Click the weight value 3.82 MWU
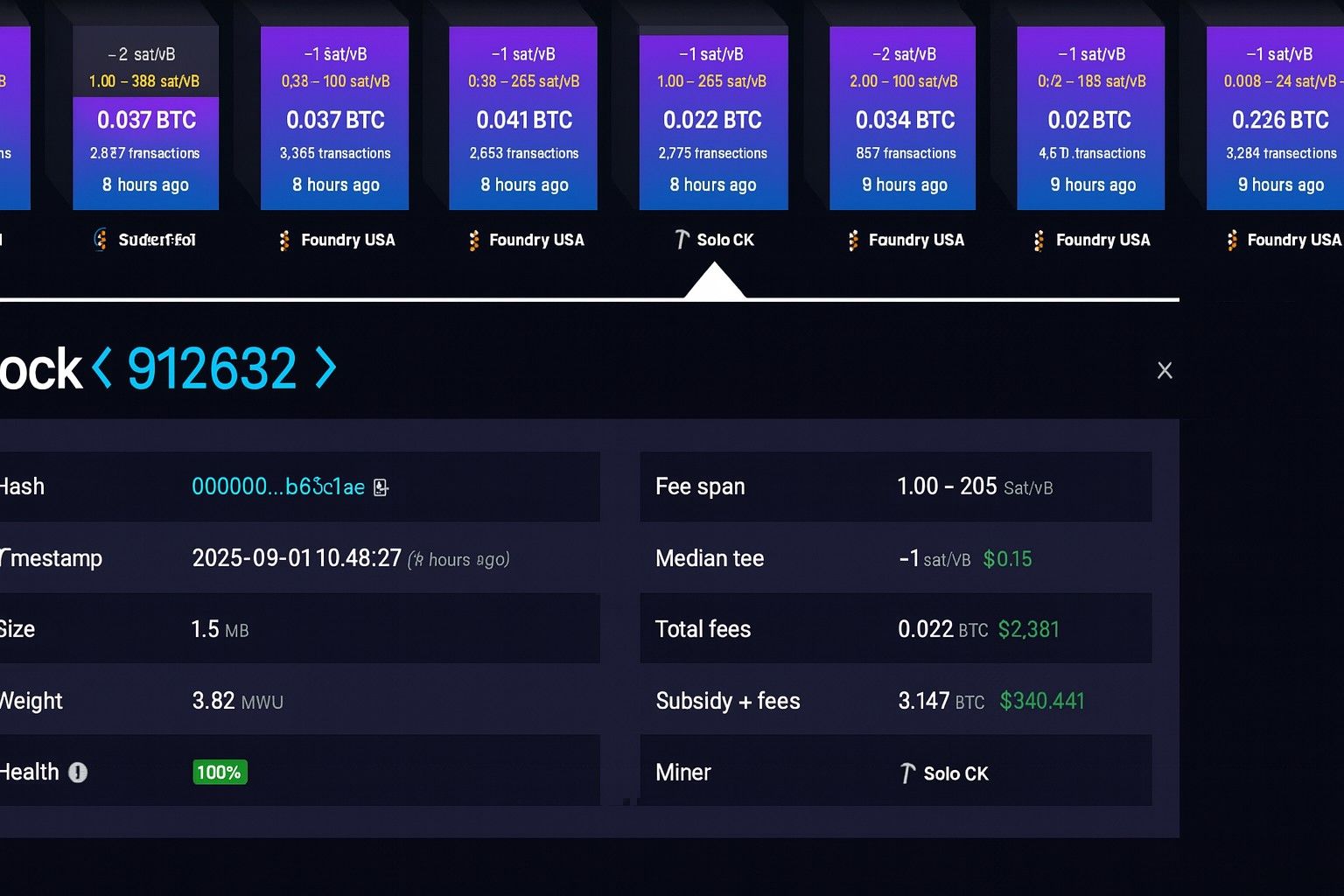 (x=237, y=701)
